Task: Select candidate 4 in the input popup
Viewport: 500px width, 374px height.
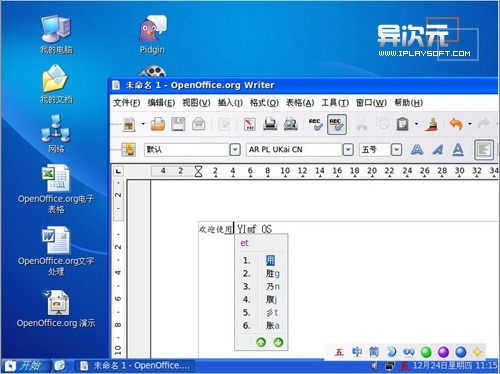Action: (x=261, y=300)
